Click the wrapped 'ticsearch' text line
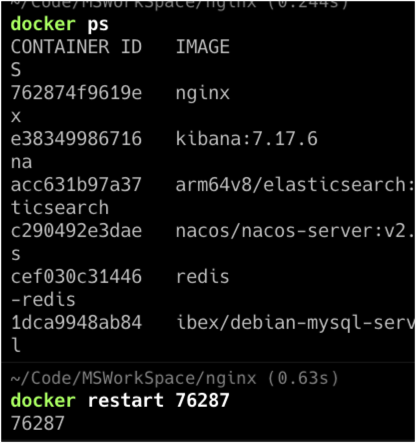This screenshot has width=416, height=443. (x=60, y=208)
